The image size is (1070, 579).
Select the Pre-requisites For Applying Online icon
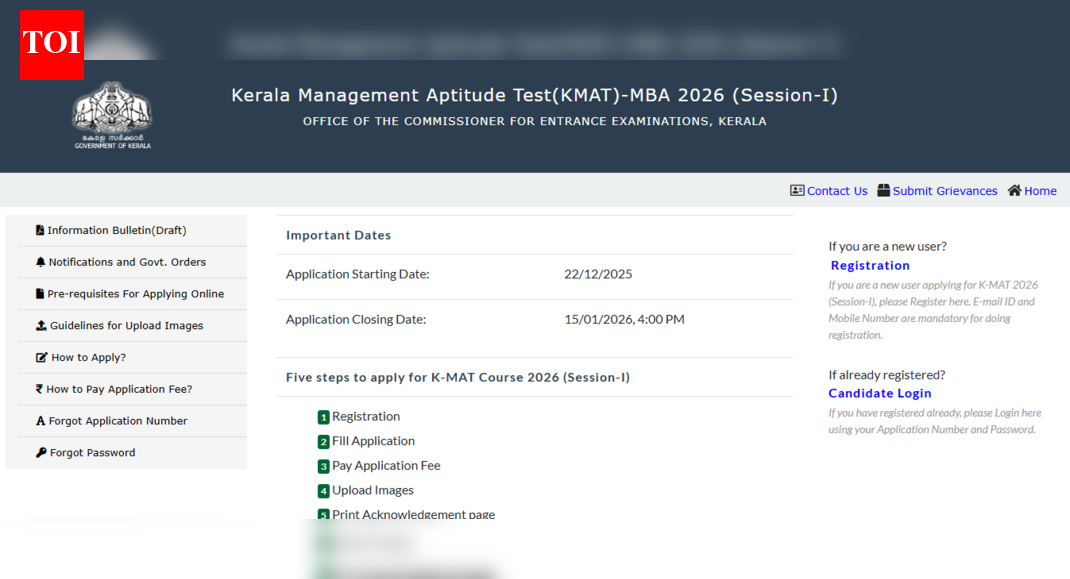click(x=40, y=293)
